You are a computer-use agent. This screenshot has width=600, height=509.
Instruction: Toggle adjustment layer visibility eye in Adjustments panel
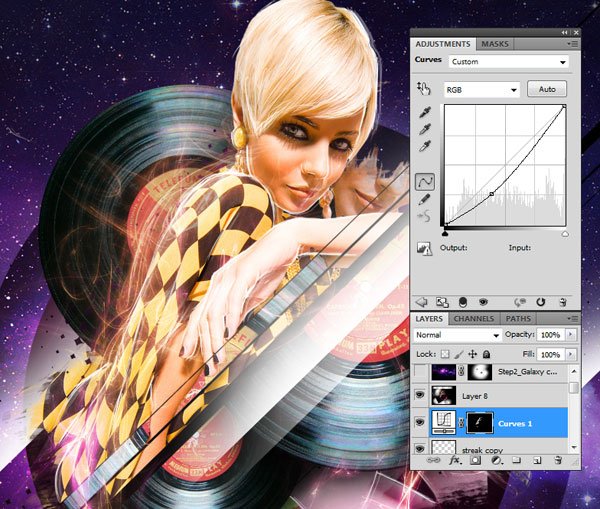[x=483, y=302]
